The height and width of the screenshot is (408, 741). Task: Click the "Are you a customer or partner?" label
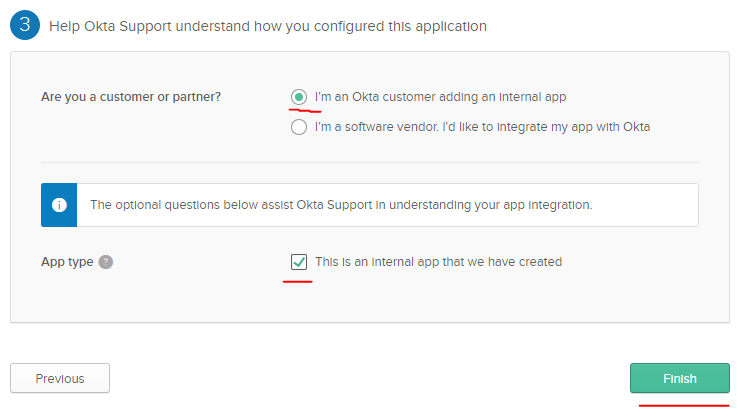[x=131, y=97]
